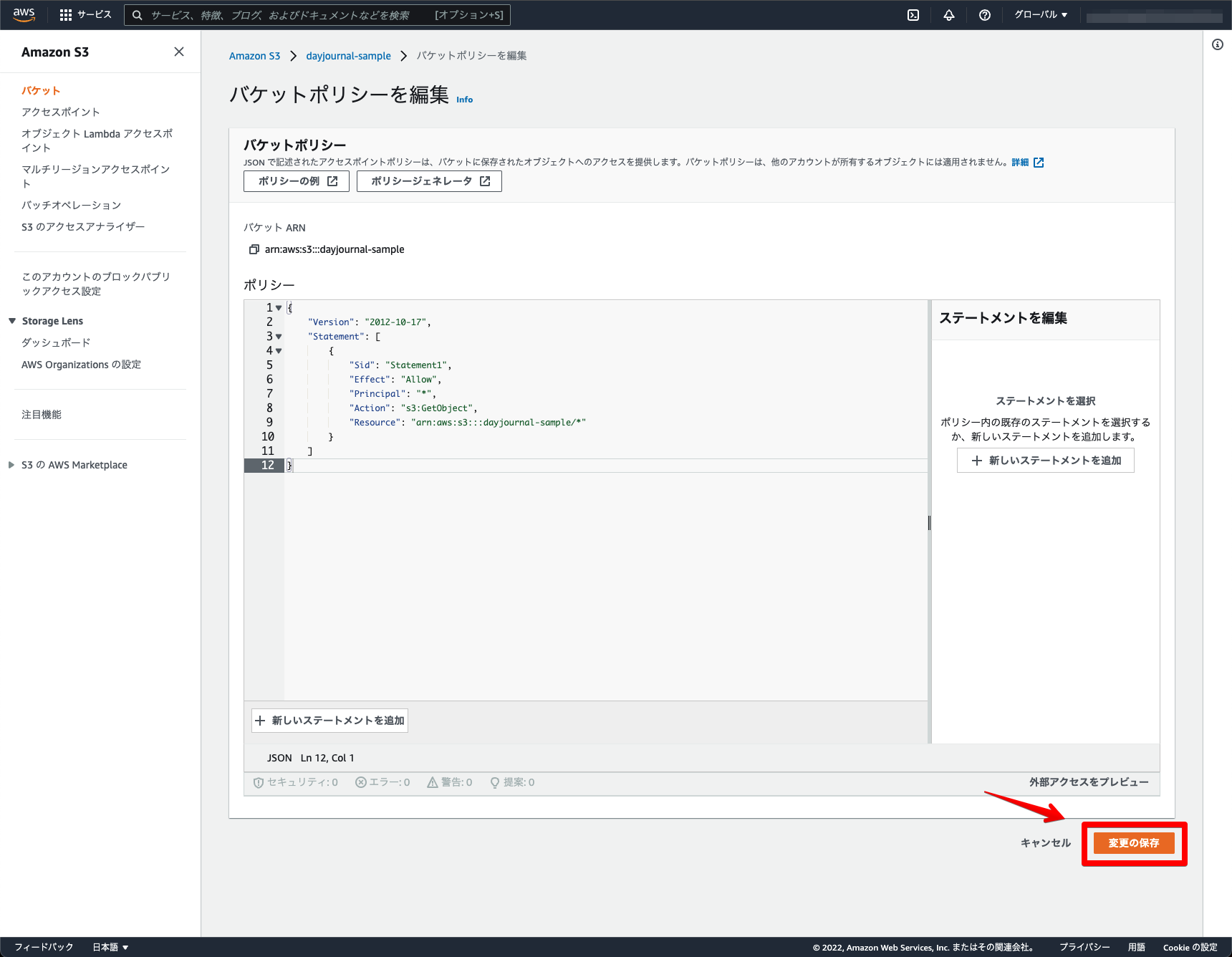
Task: Close the Amazon S3 sidebar panel
Action: (x=179, y=52)
